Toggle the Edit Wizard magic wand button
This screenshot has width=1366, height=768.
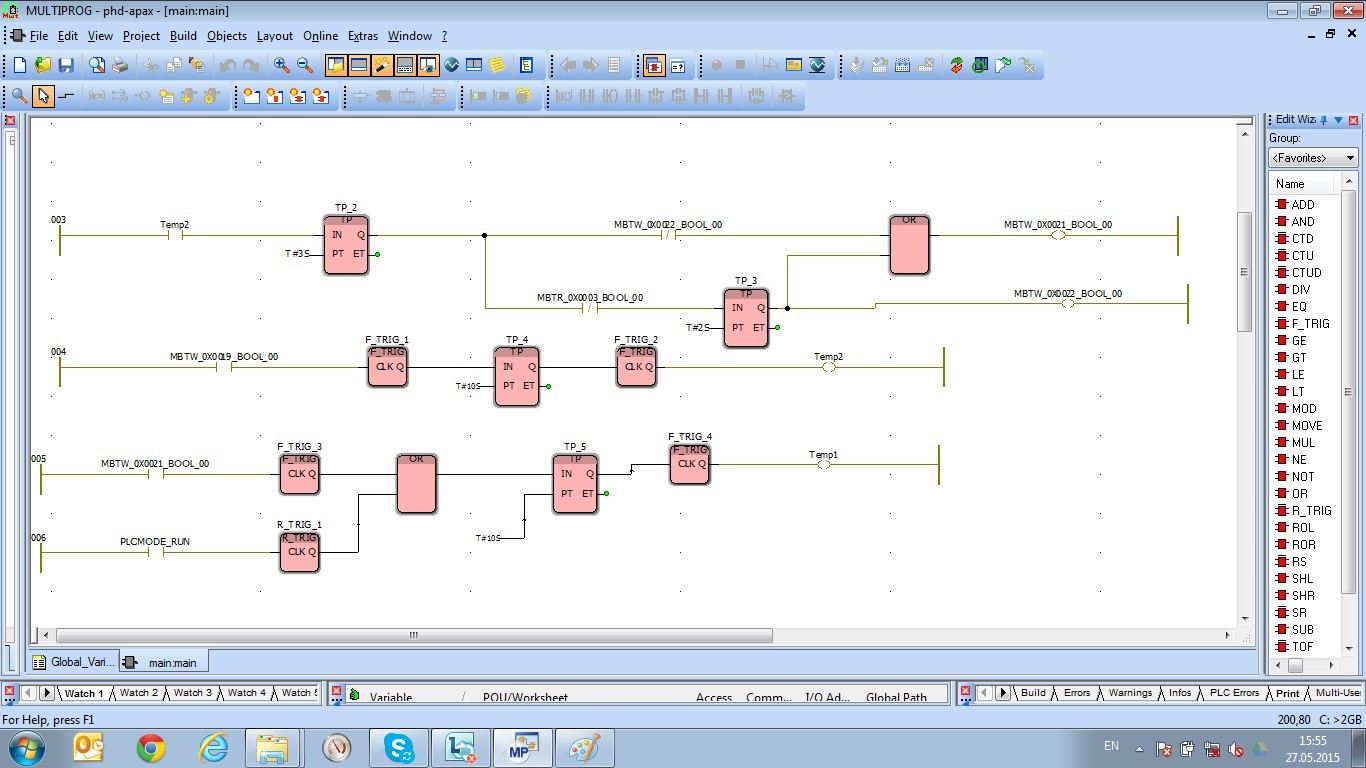pos(382,65)
